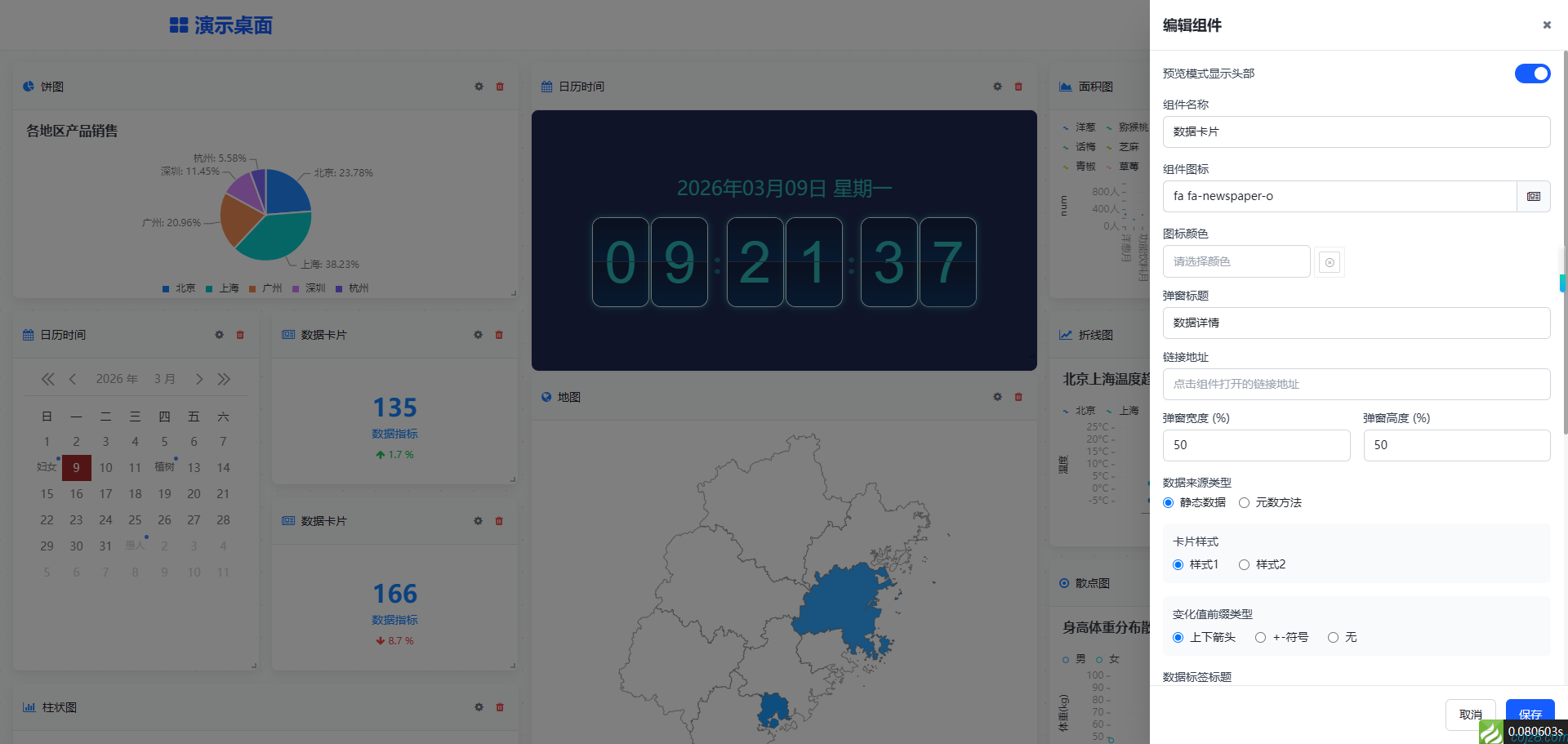Open the icon picker beside 组件图标 field
This screenshot has width=1568, height=744.
[x=1534, y=196]
